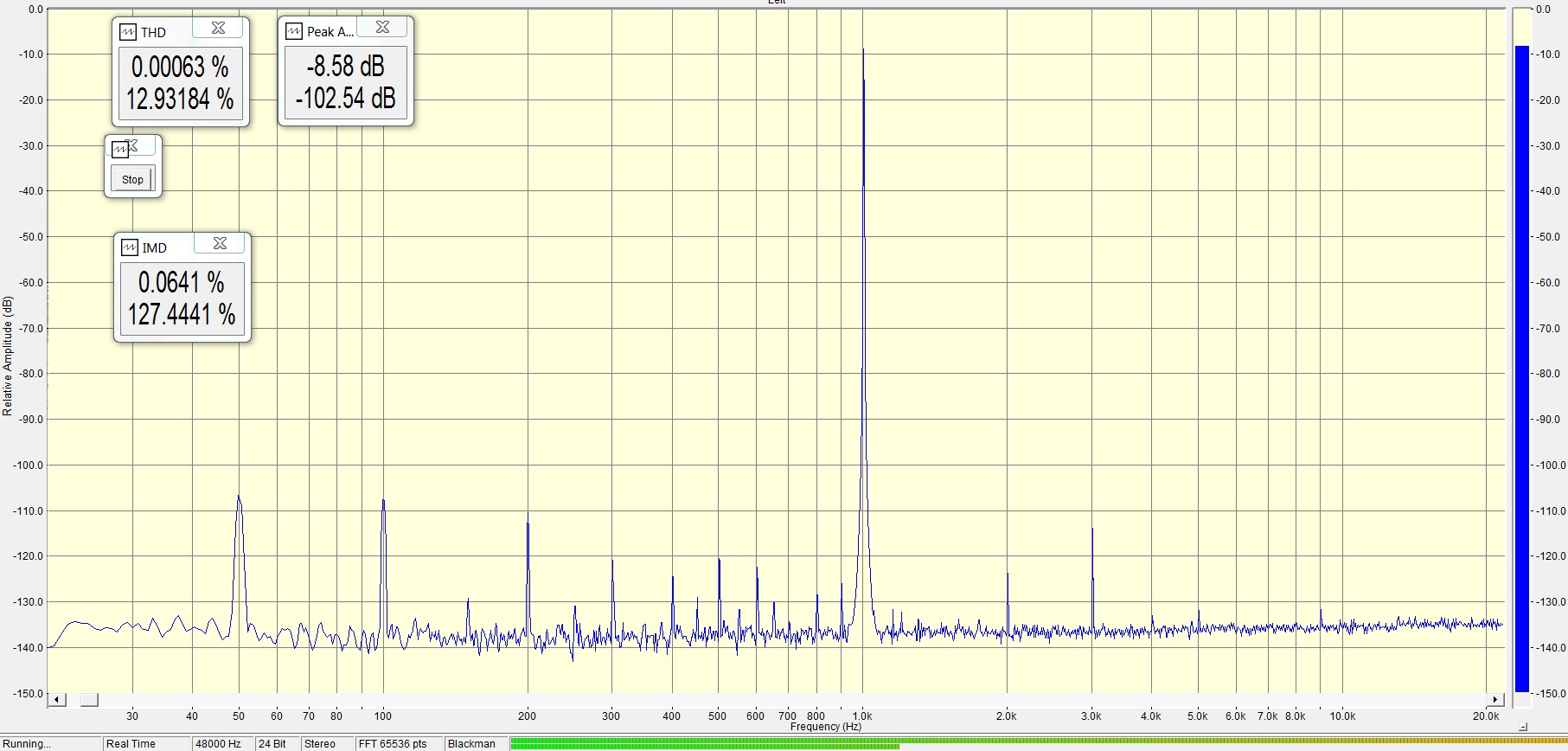Click the blue peak level meter bar
The height and width of the screenshot is (751, 1568).
(1522, 369)
